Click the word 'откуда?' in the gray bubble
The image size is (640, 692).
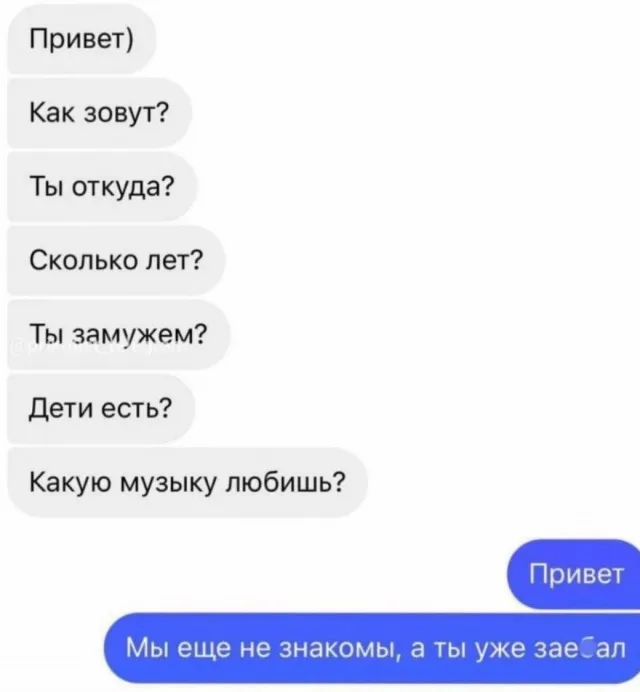(x=123, y=188)
